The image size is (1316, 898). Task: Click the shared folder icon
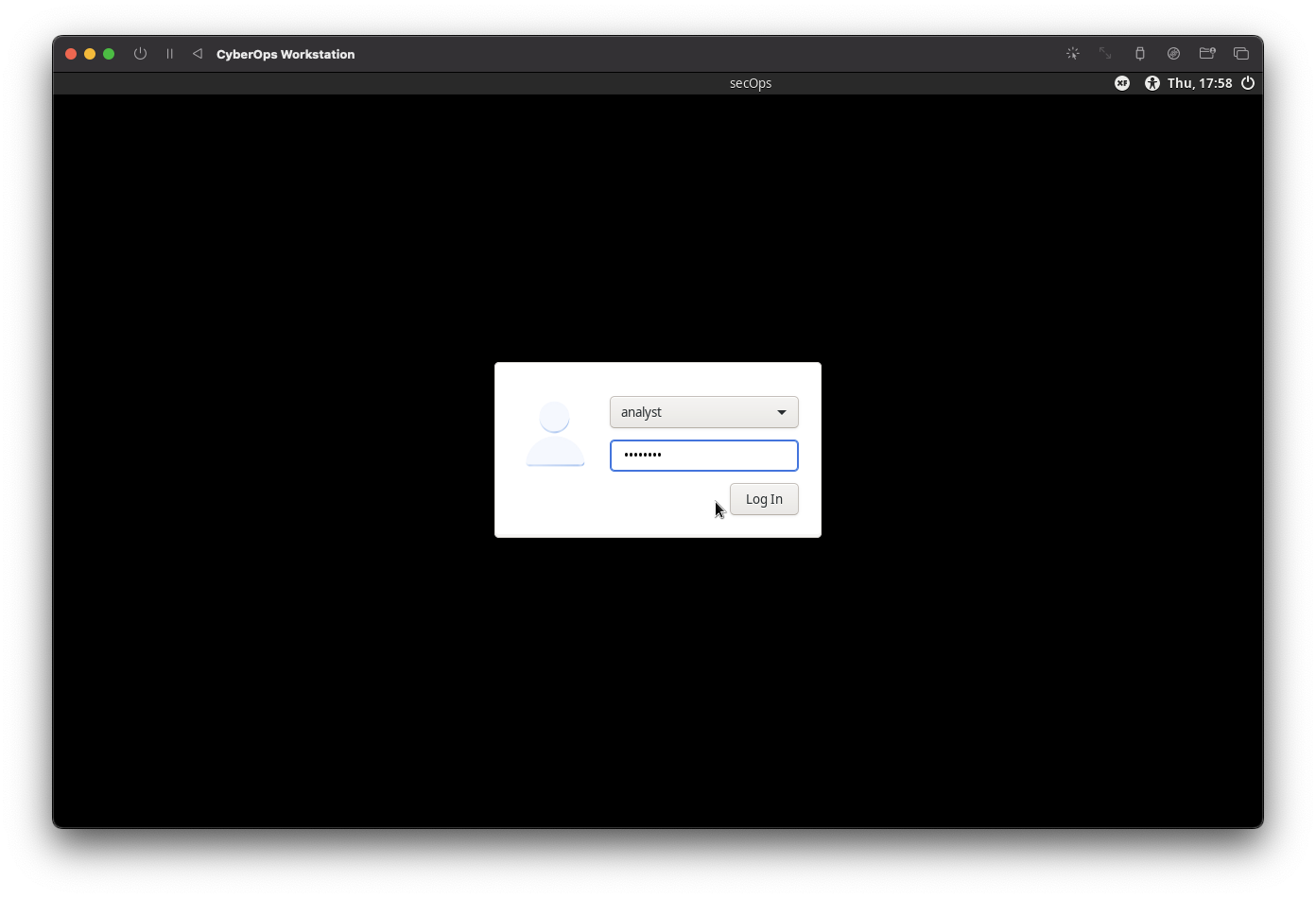pos(1207,54)
